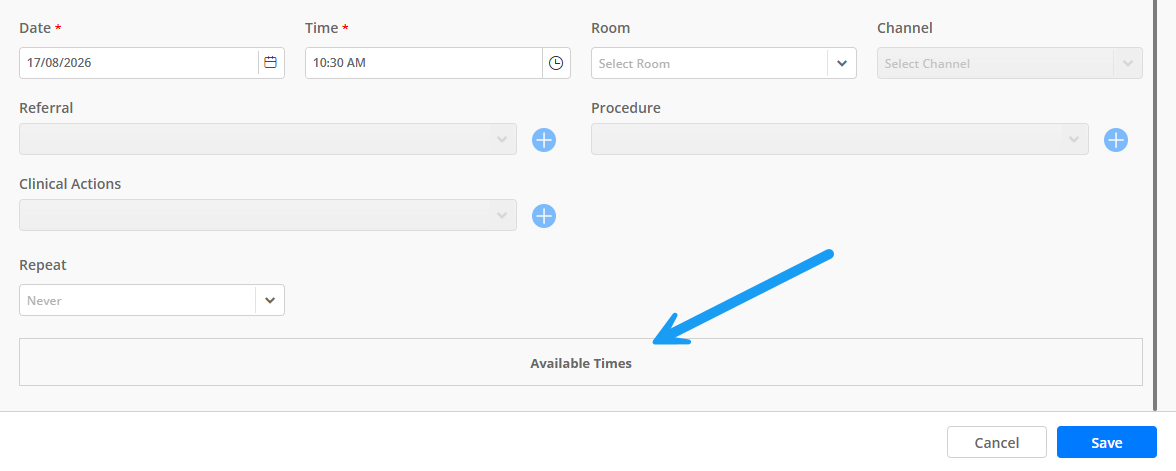
Task: Open the Select Channel combo box
Action: 1010,63
